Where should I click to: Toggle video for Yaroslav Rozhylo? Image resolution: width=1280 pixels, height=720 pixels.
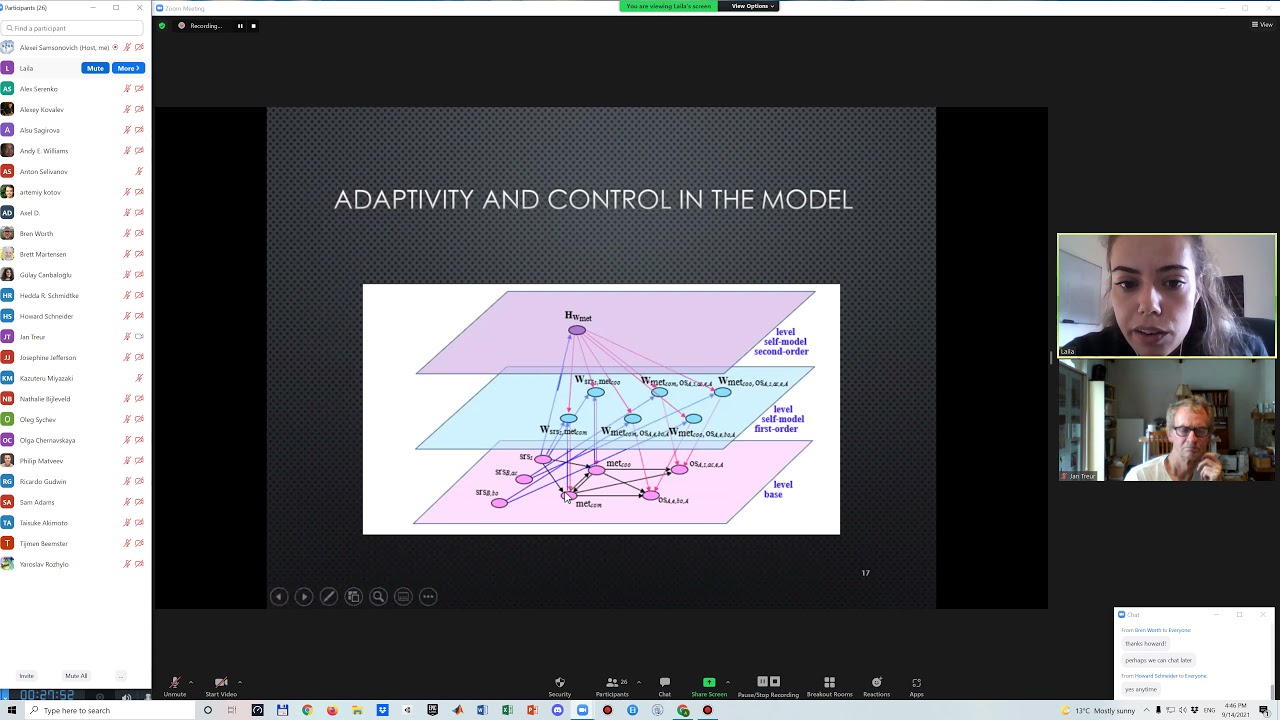pyautogui.click(x=139, y=564)
